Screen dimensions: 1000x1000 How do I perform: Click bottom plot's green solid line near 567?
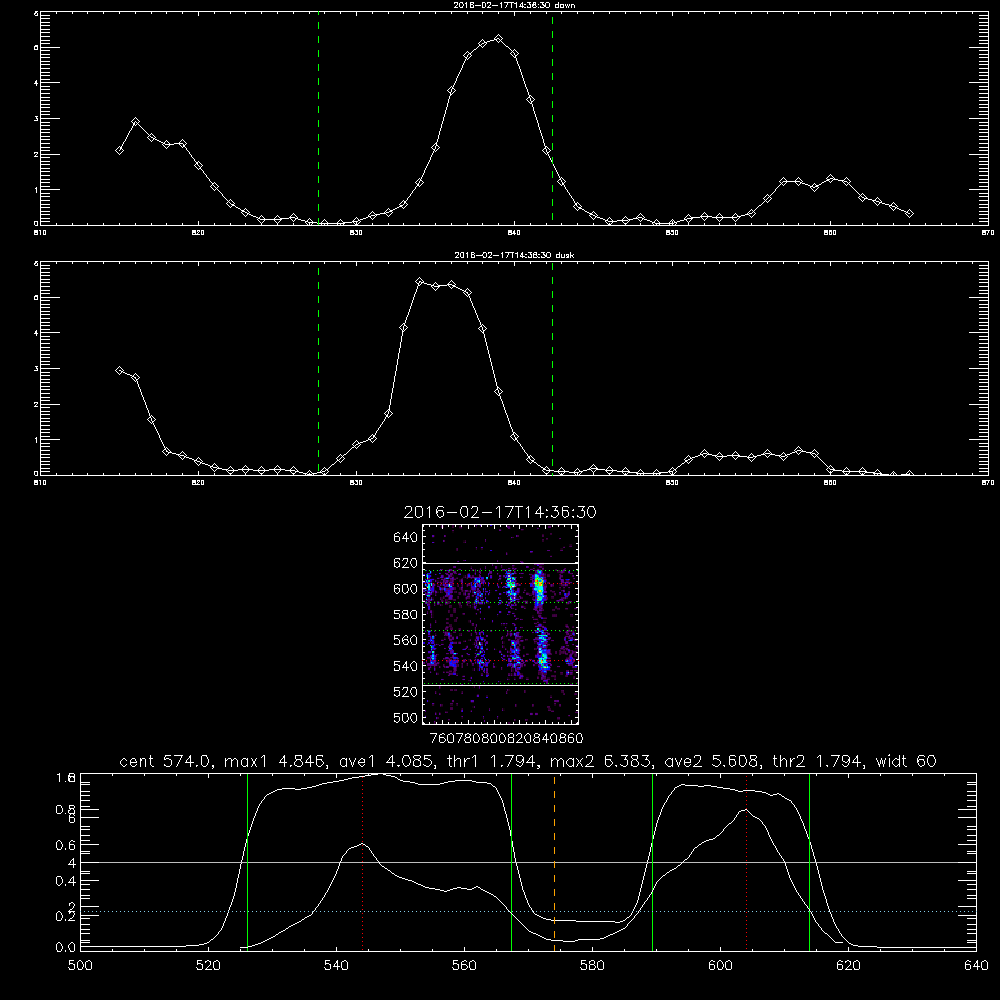coord(511,861)
